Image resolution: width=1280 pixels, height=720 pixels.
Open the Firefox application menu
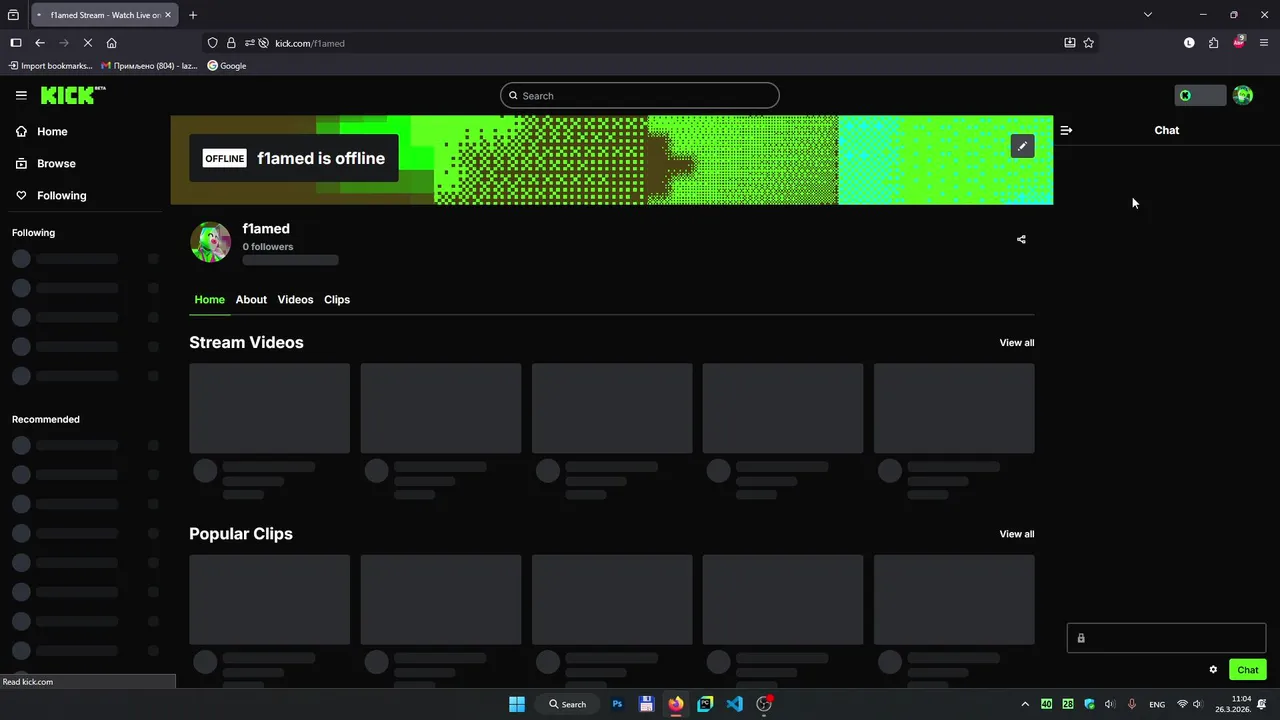tap(1264, 43)
